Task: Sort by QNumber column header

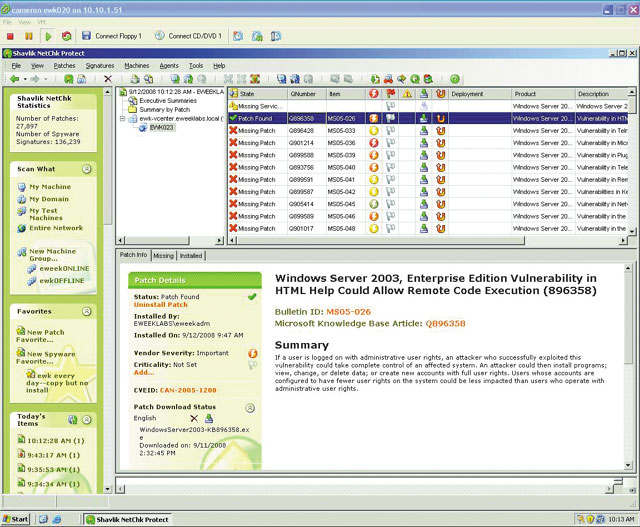Action: (x=307, y=94)
